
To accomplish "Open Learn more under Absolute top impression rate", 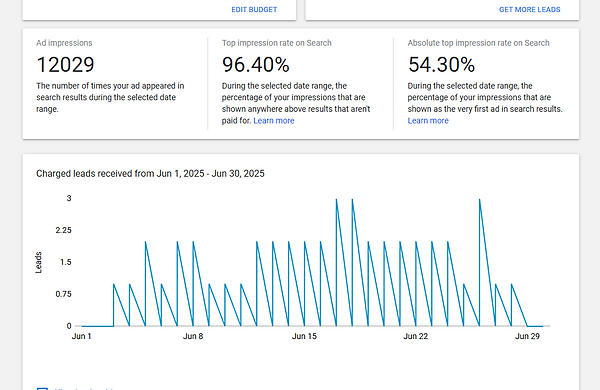I will 428,121.
